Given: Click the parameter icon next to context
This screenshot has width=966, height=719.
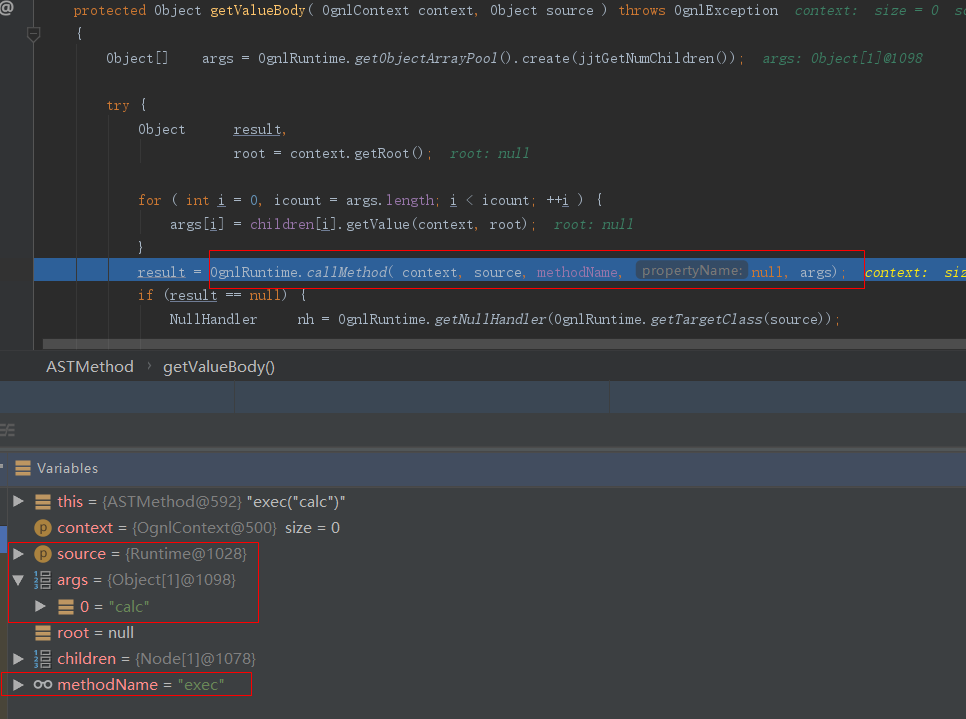Looking at the screenshot, I should click(x=43, y=528).
